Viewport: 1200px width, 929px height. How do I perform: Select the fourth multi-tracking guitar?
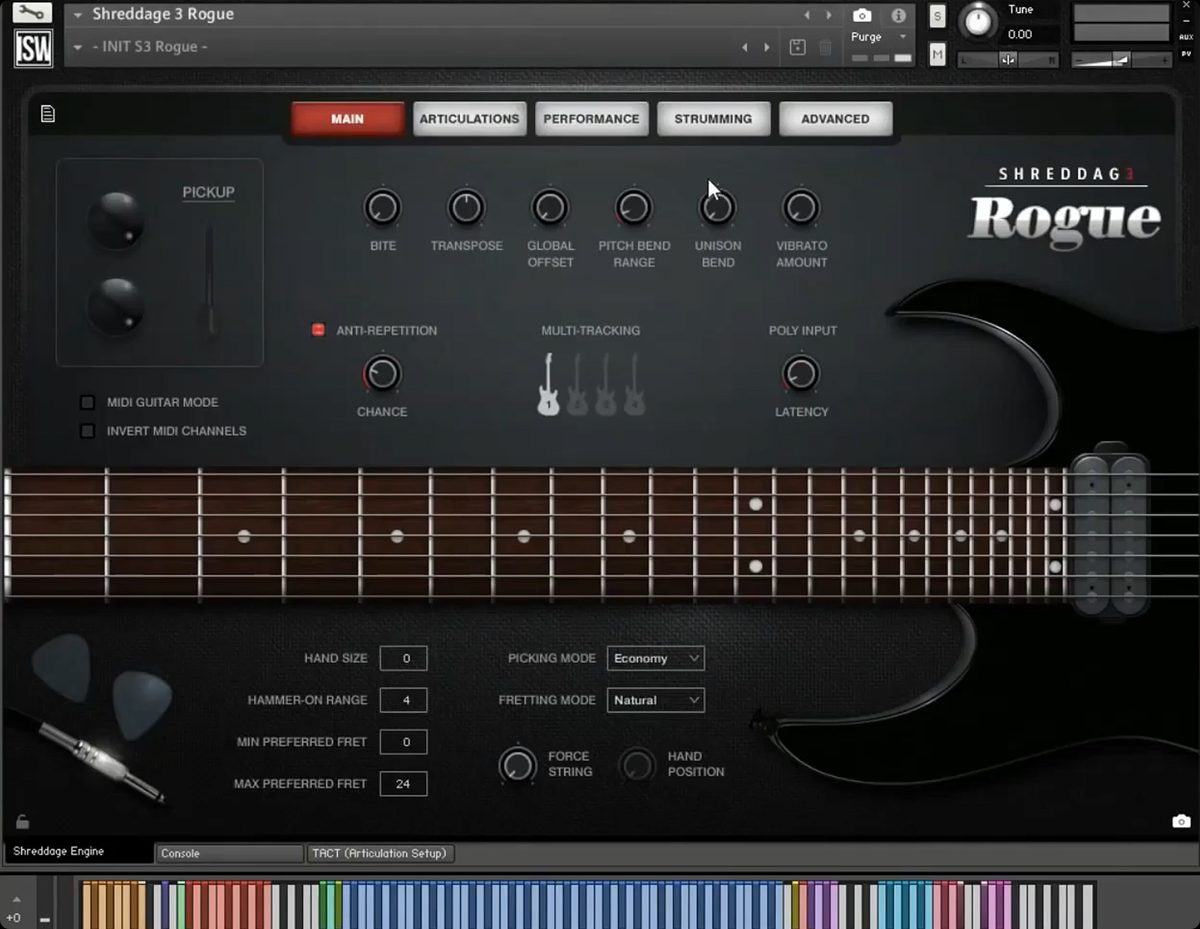634,384
